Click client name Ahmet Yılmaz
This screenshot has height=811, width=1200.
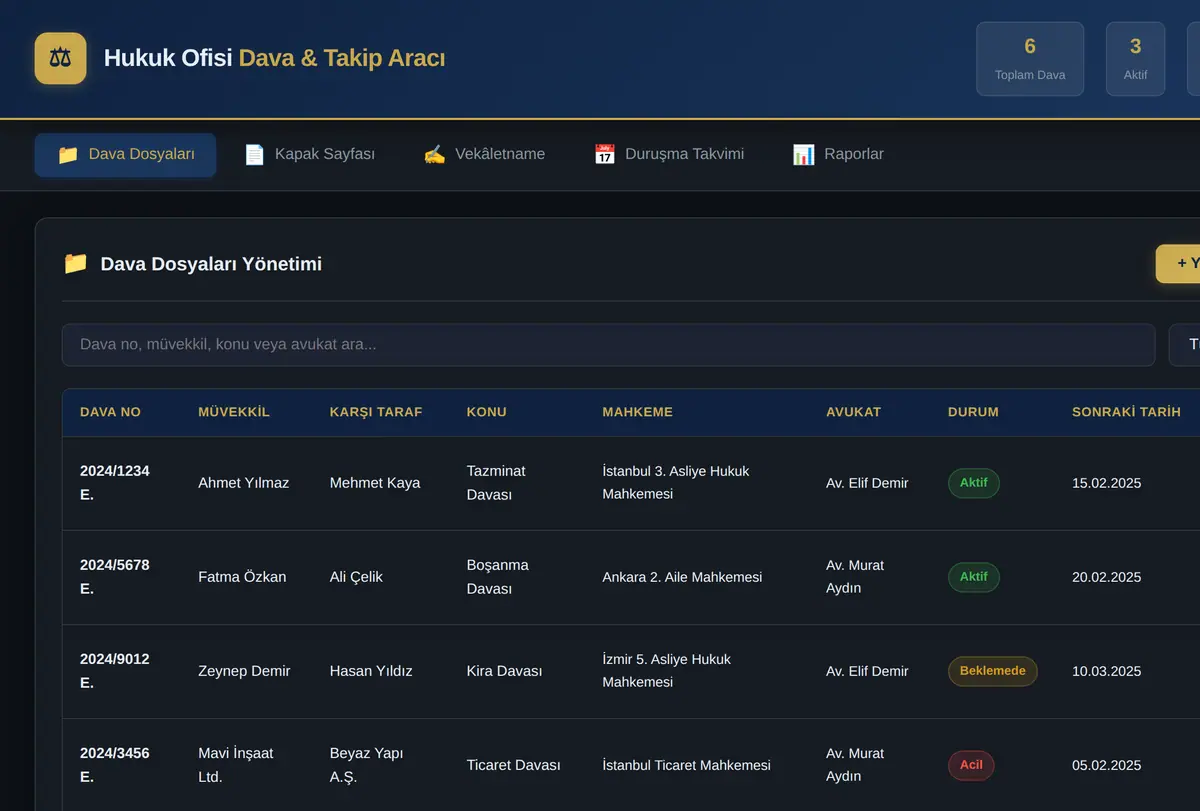244,483
